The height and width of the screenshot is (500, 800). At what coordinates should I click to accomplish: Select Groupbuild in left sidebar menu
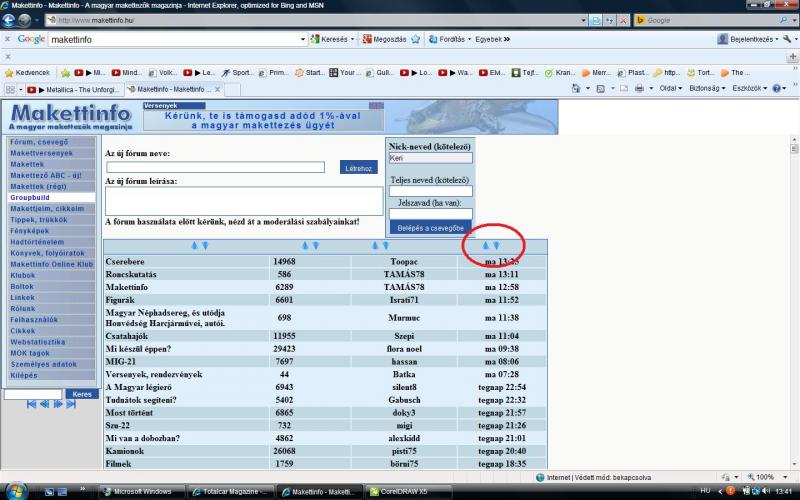pos(30,198)
